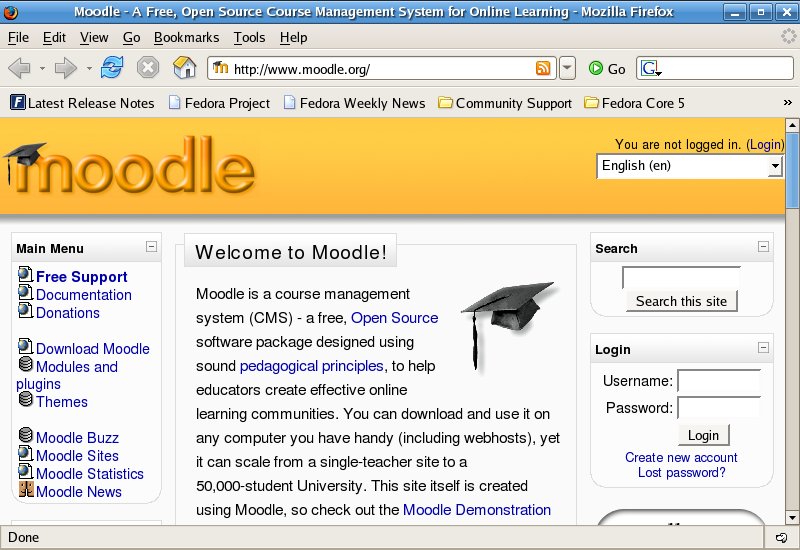Open the Moodle Statistics link
Viewport: 800px width, 550px height.
[90, 474]
